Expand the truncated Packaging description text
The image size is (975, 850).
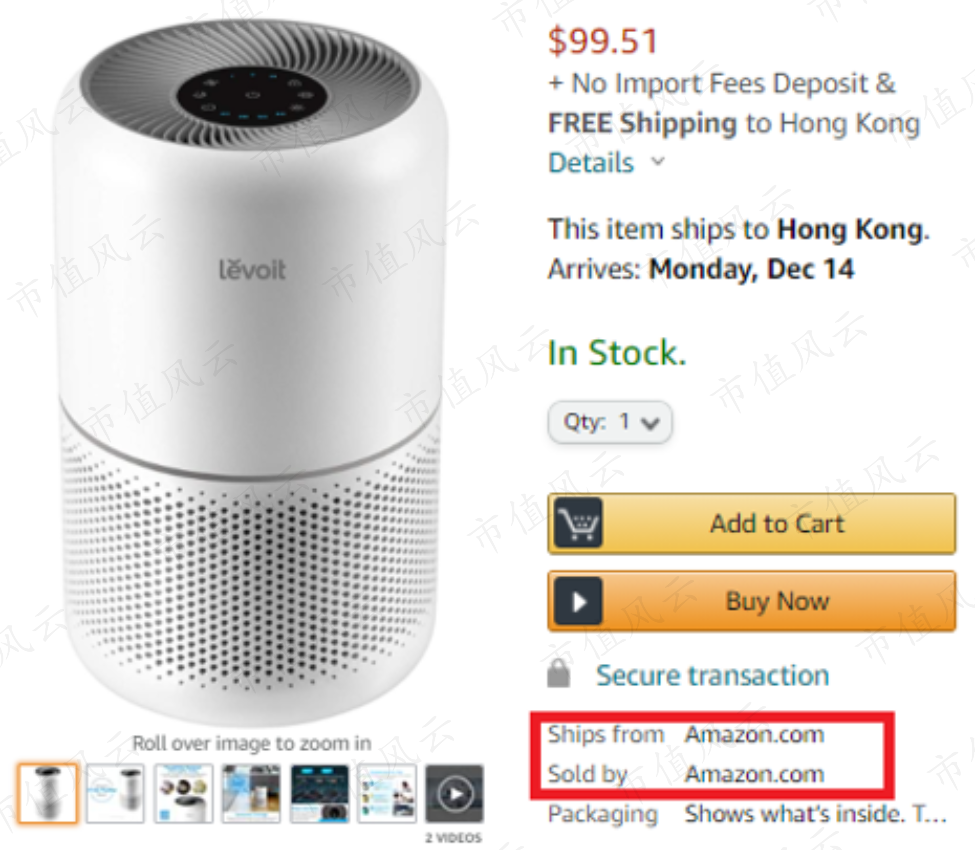815,814
